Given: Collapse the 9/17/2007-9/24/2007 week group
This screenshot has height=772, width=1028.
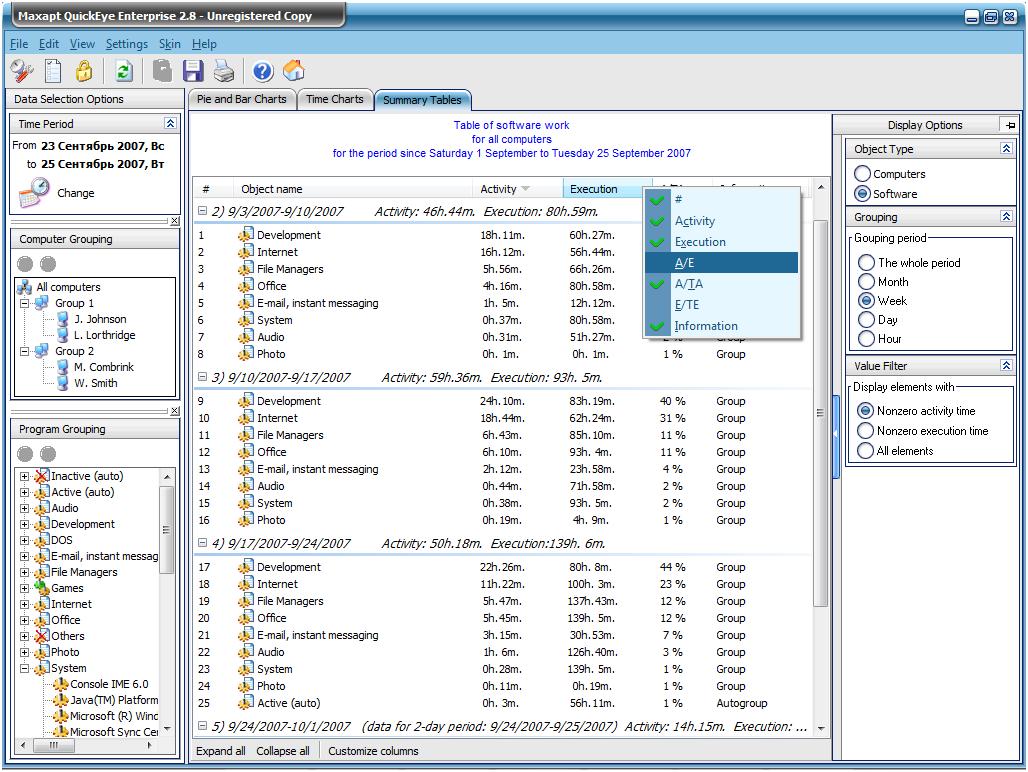Looking at the screenshot, I should (203, 543).
